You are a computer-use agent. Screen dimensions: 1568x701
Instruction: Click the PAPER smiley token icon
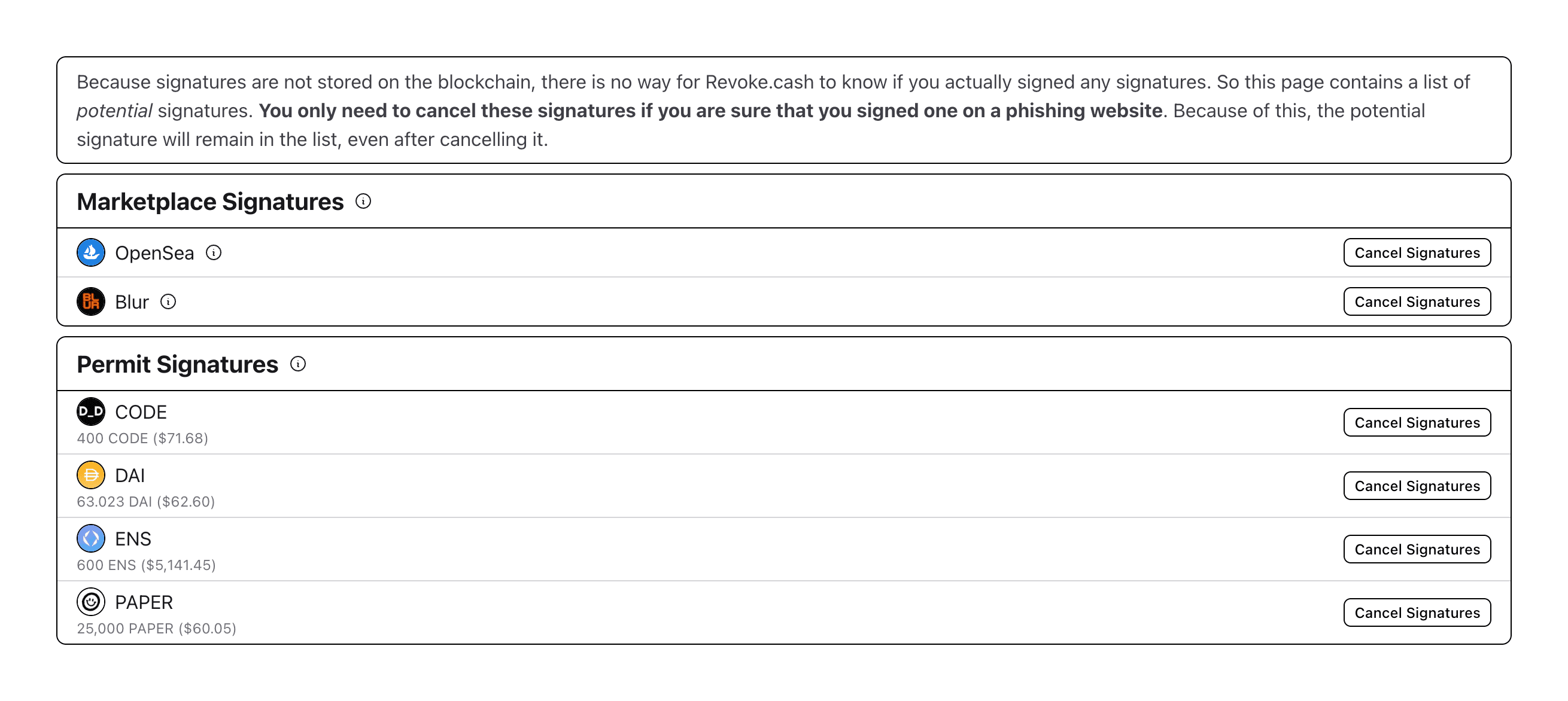[91, 602]
